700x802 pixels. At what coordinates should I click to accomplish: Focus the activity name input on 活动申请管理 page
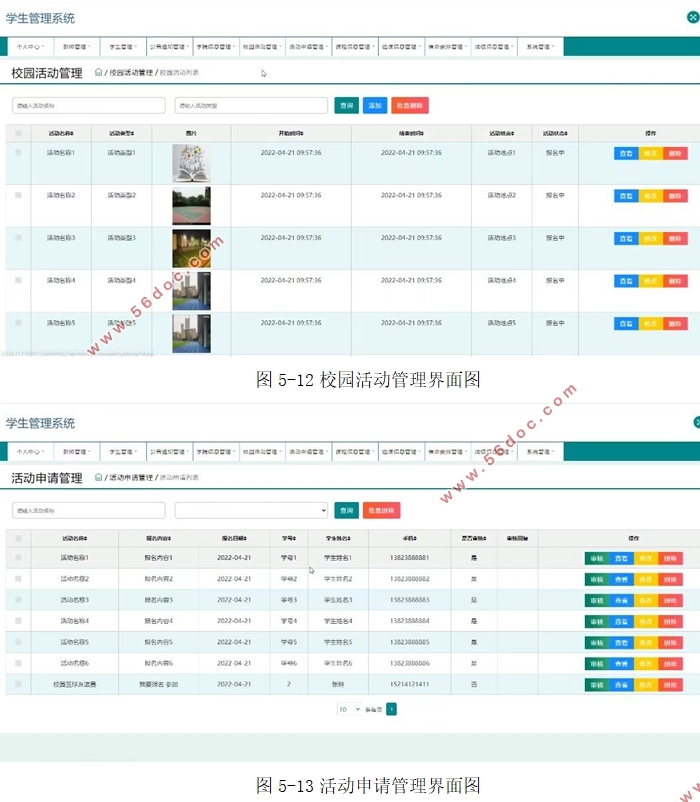click(89, 510)
